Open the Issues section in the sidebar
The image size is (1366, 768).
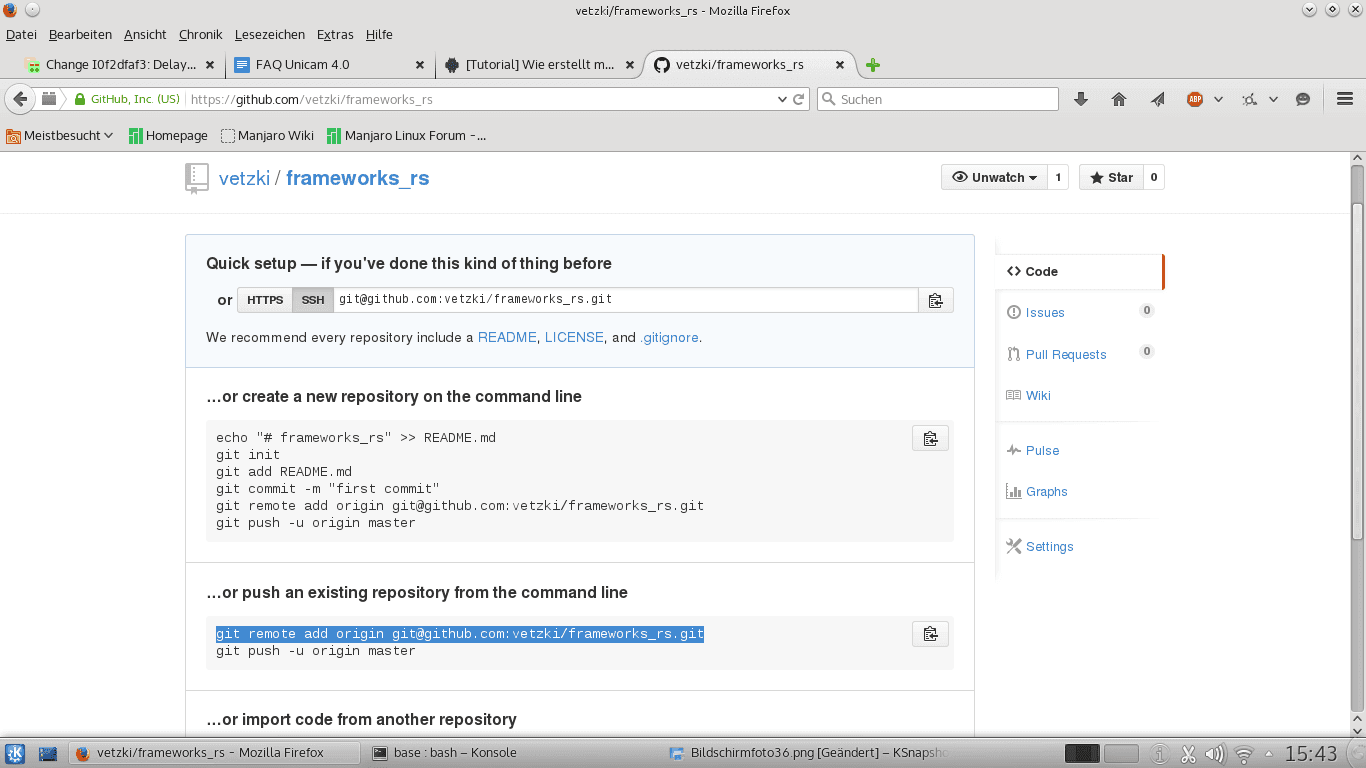(x=1044, y=312)
